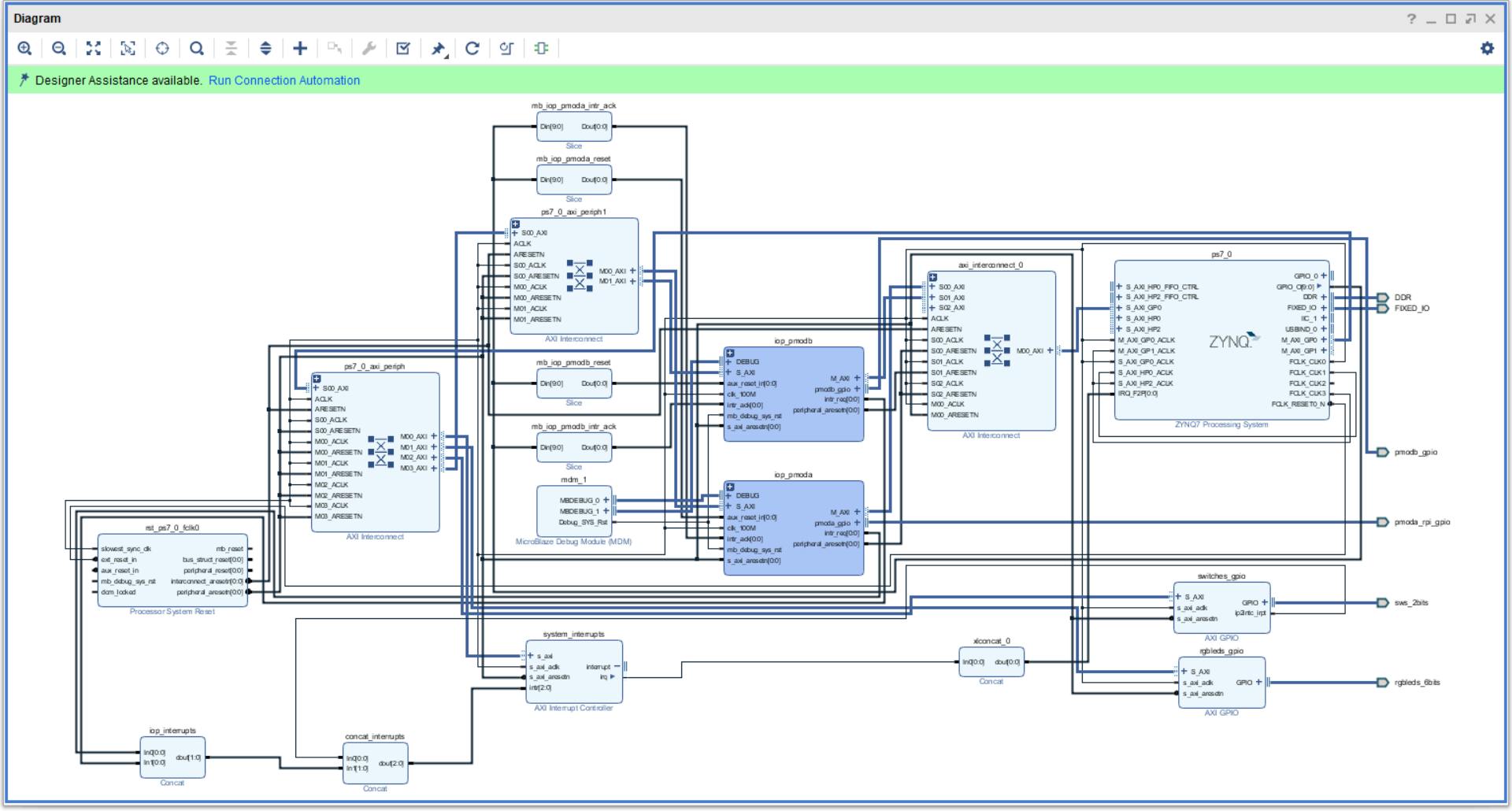Click the green Default View layers icon
This screenshot has width=1512, height=811.
(541, 49)
